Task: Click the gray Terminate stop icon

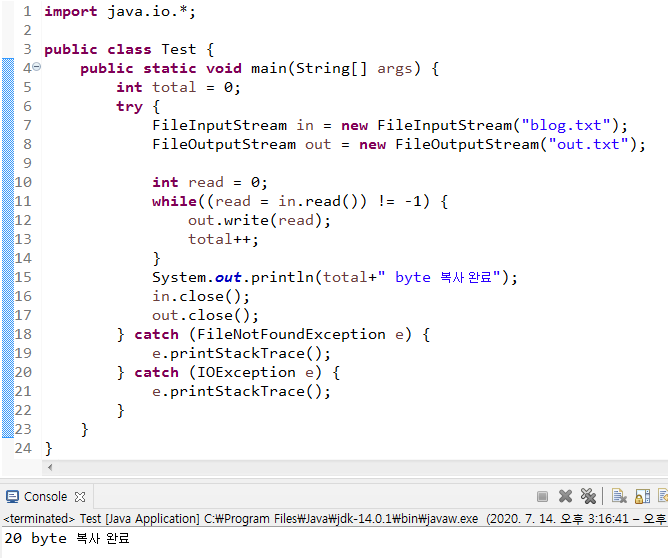Action: point(542,496)
